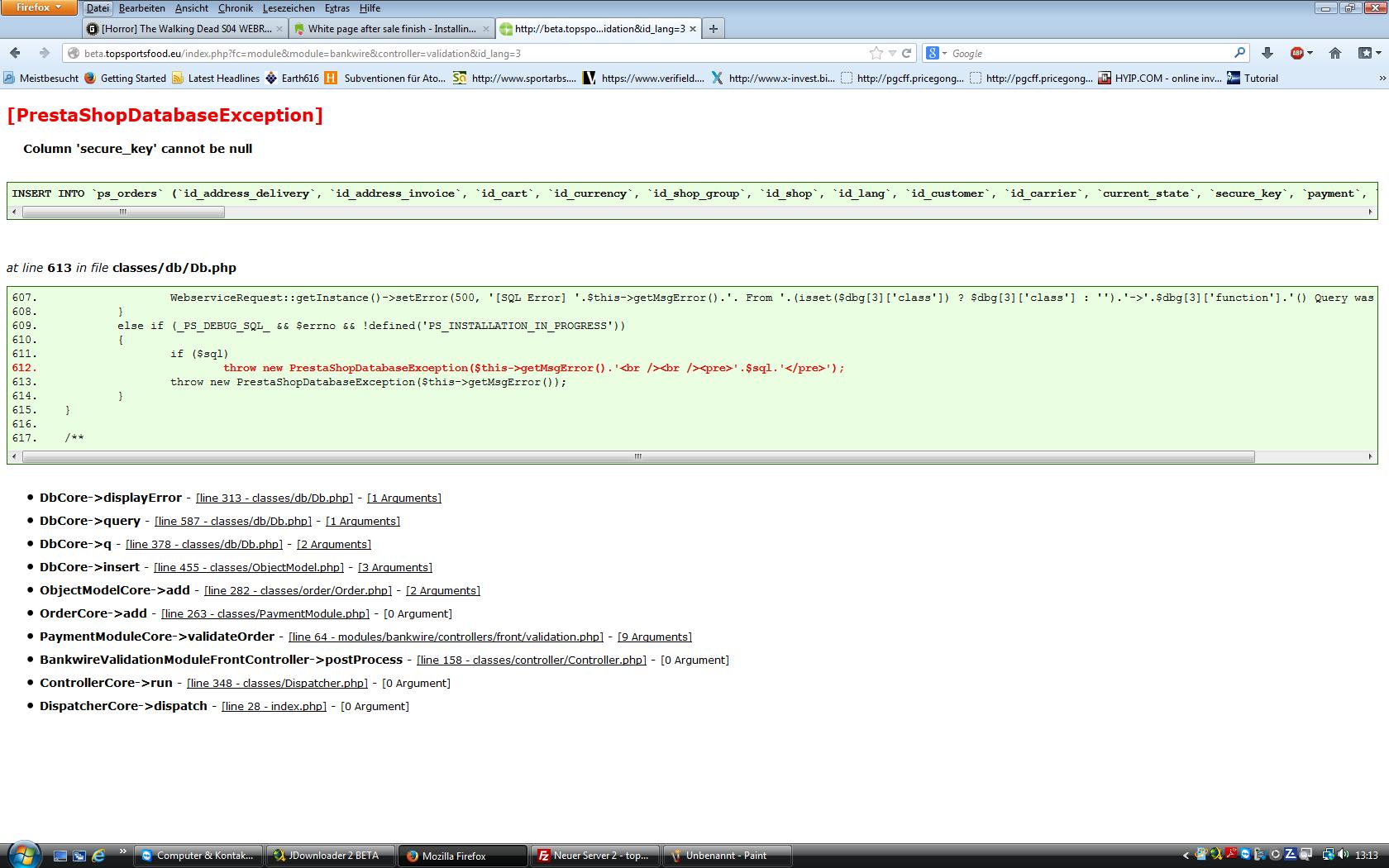
Task: Go forward with the Forward arrow
Action: click(44, 53)
